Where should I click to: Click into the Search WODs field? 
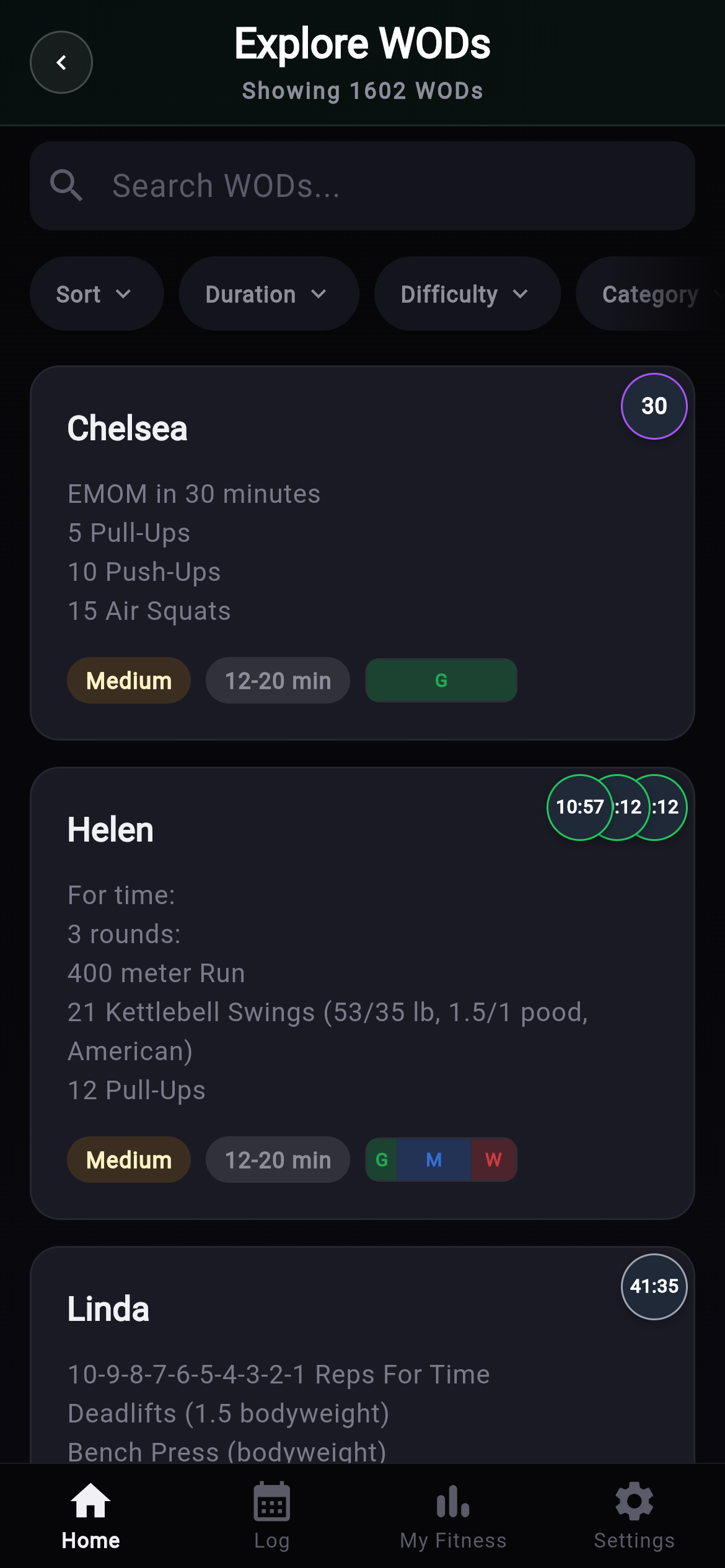tap(384, 186)
